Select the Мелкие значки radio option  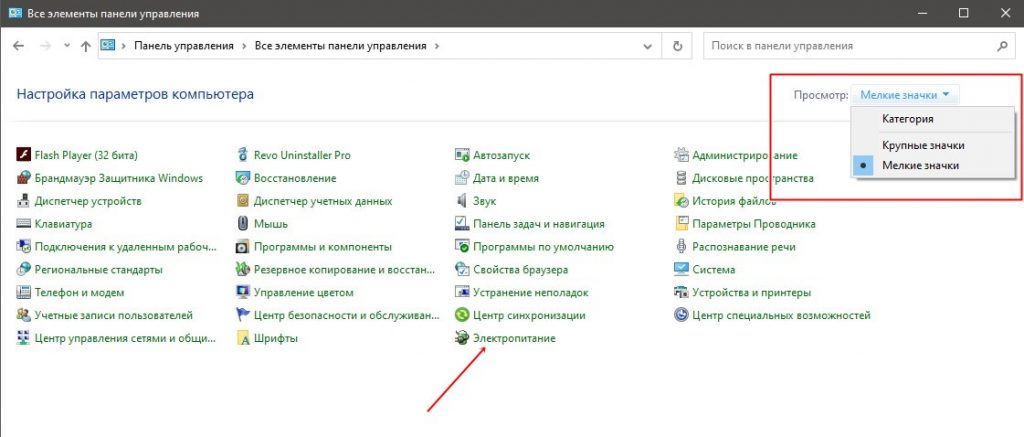[920, 165]
